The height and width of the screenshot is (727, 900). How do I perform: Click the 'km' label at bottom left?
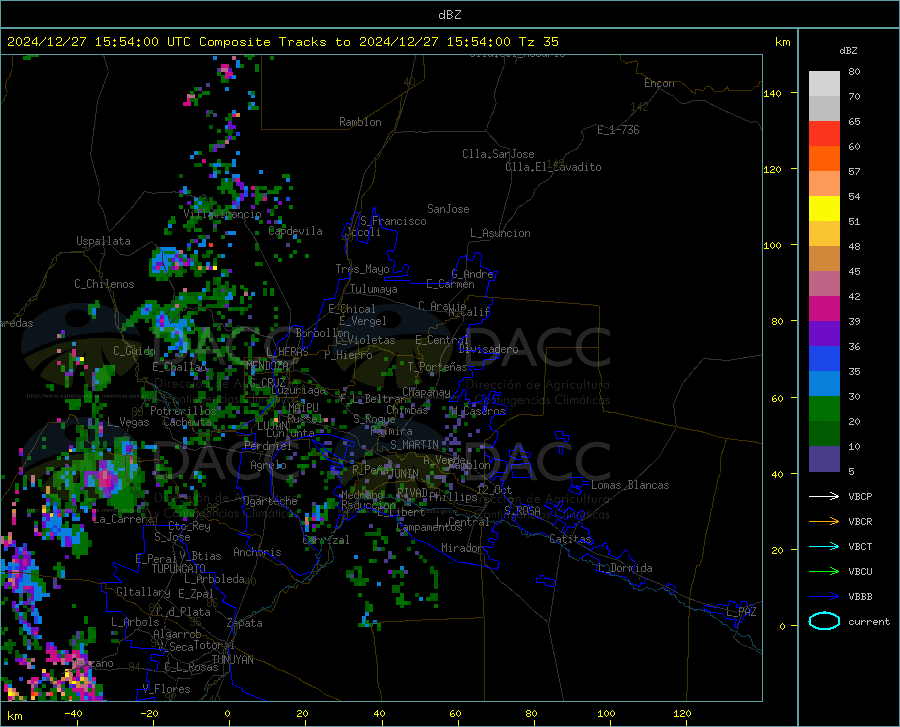14,716
